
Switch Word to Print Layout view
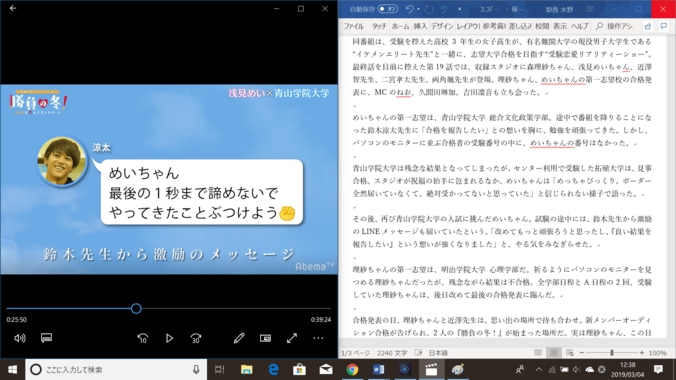click(554, 353)
